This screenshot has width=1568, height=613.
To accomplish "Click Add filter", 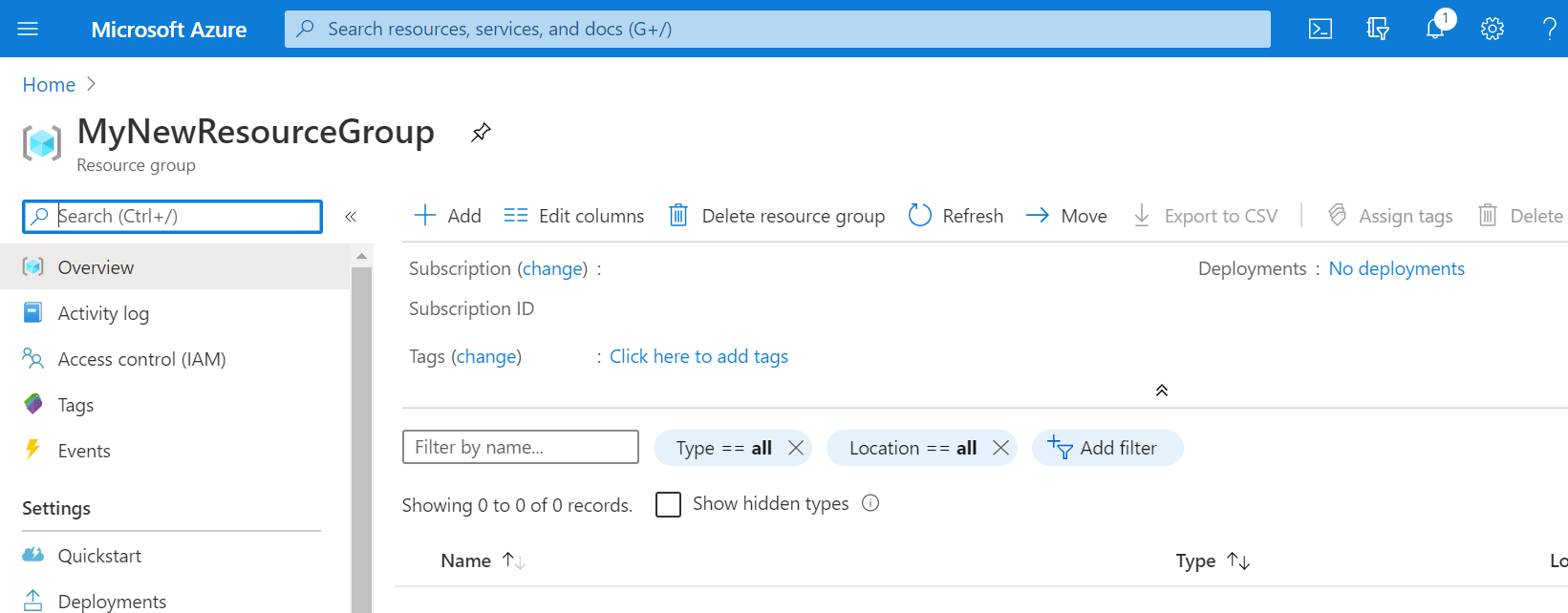I will 1107,448.
